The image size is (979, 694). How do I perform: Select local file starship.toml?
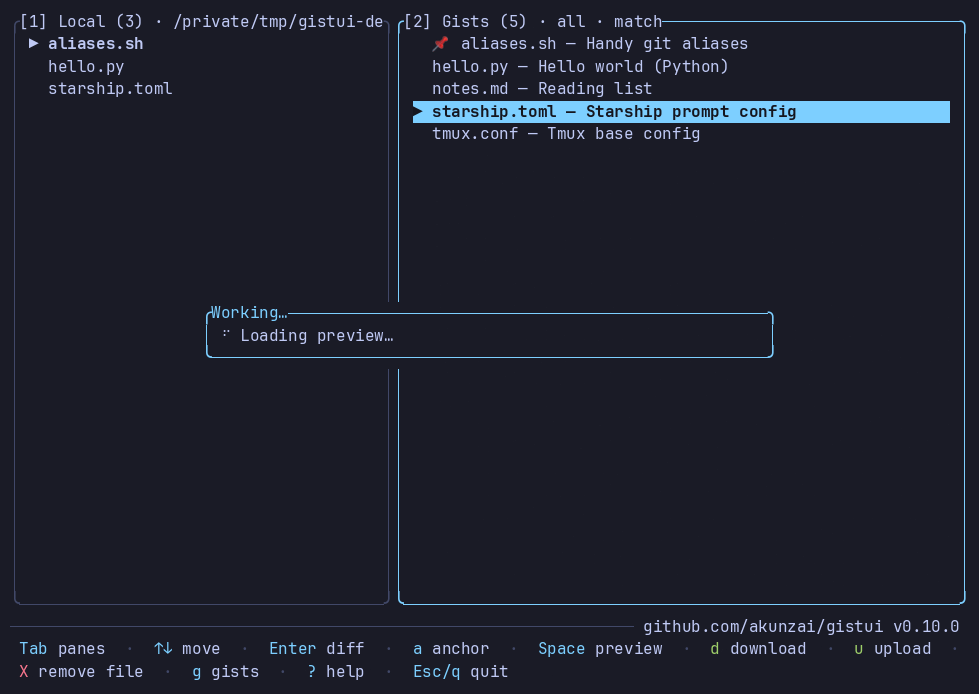point(110,89)
